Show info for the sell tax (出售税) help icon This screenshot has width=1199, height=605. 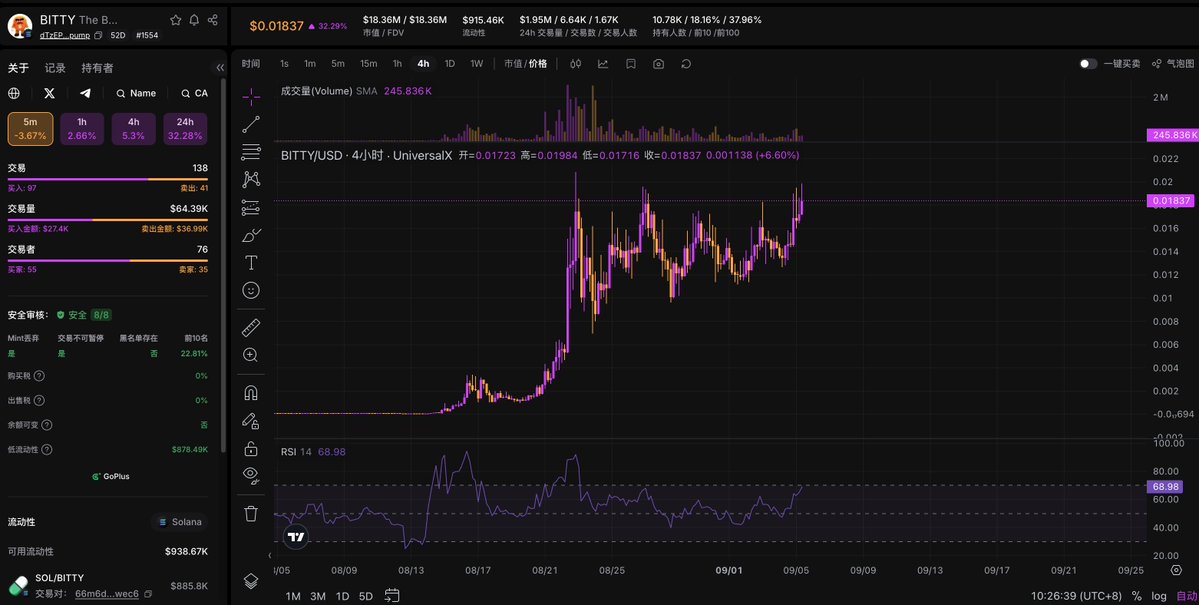point(39,401)
